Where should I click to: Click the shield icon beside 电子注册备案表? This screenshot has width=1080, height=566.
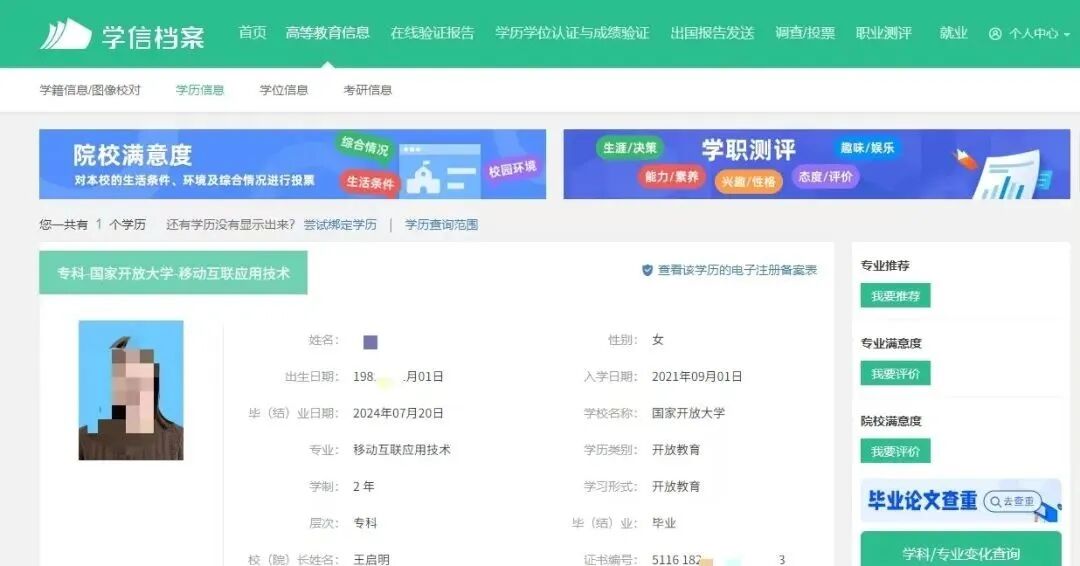click(x=647, y=271)
